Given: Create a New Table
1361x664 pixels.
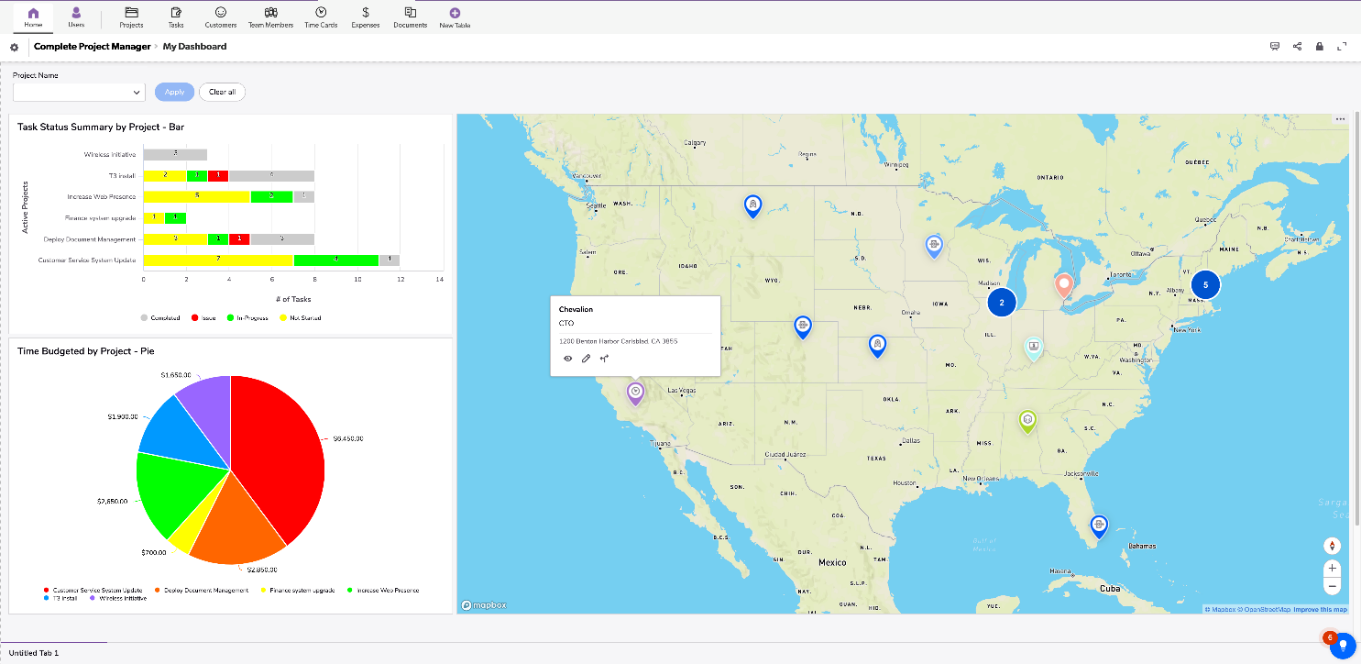Looking at the screenshot, I should point(455,16).
